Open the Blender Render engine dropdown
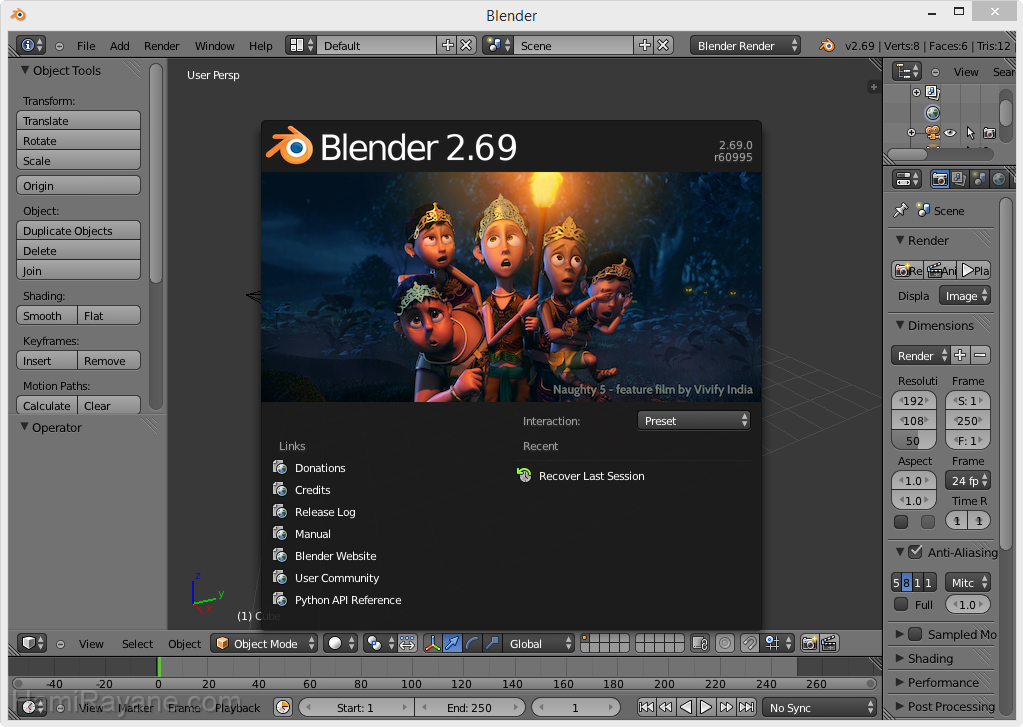Image resolution: width=1023 pixels, height=727 pixels. click(x=745, y=45)
